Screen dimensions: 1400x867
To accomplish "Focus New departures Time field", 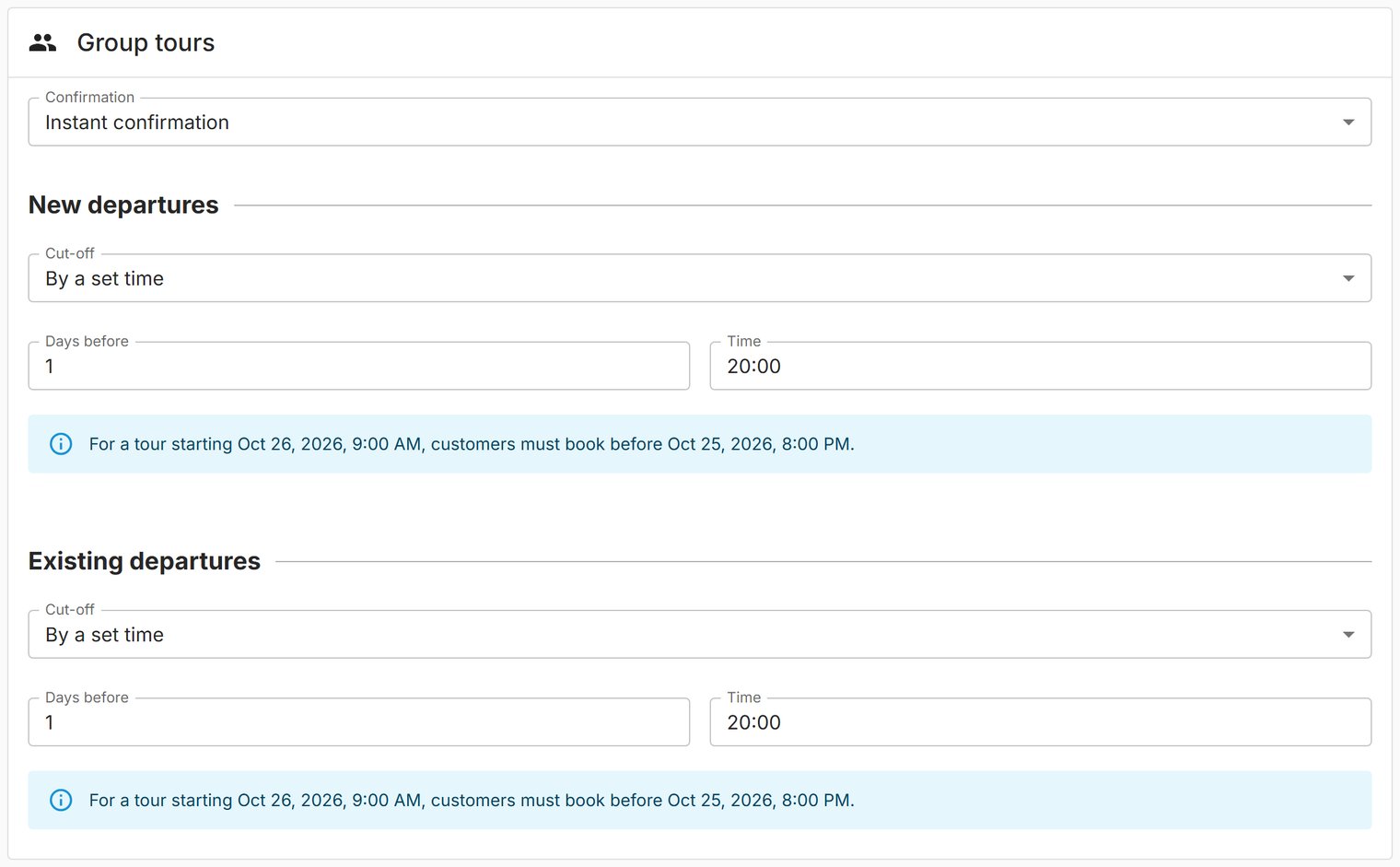I will 1040,366.
